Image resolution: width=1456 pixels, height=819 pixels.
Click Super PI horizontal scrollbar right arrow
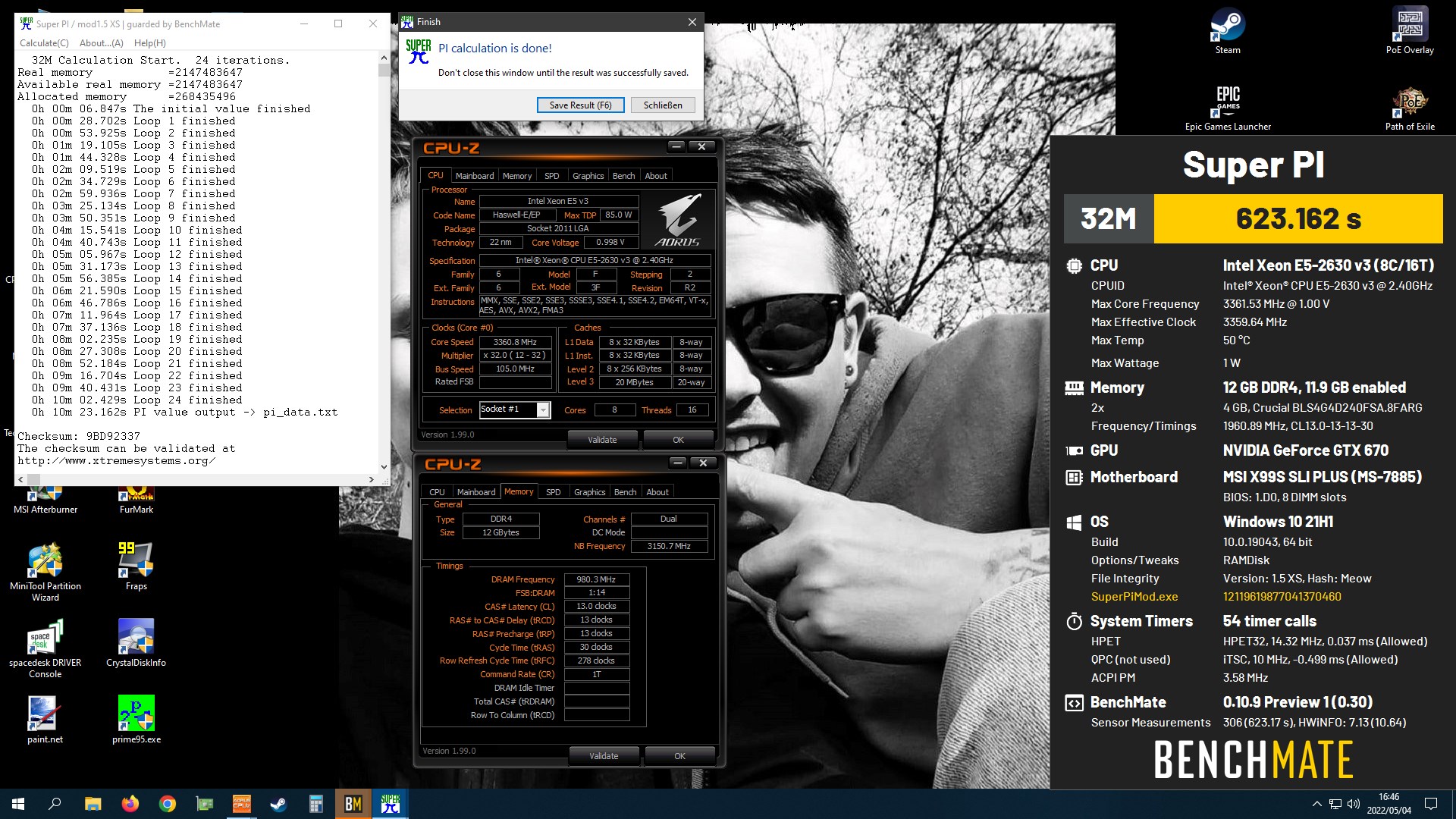372,479
